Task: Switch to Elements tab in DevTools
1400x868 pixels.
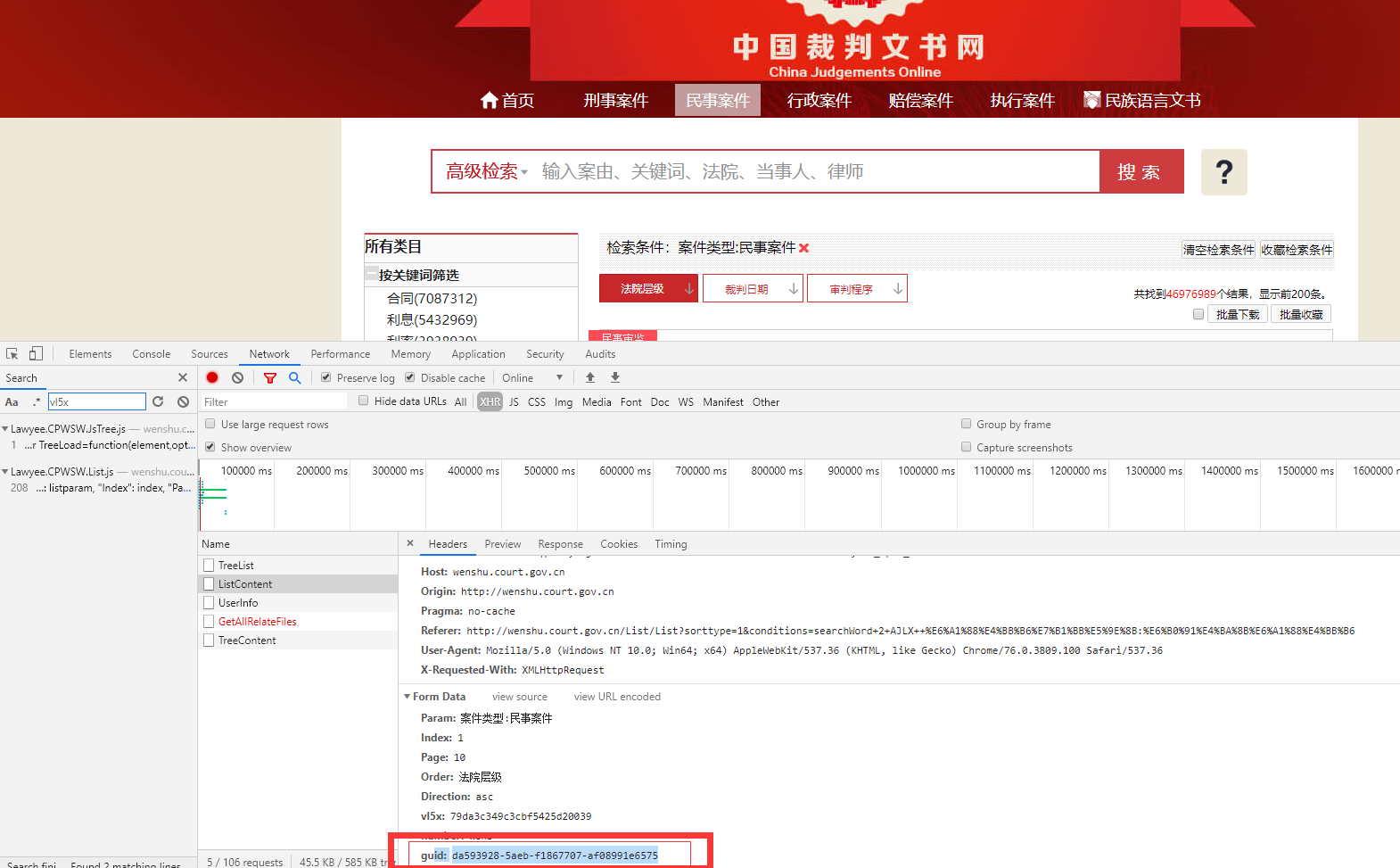Action: pyautogui.click(x=90, y=354)
